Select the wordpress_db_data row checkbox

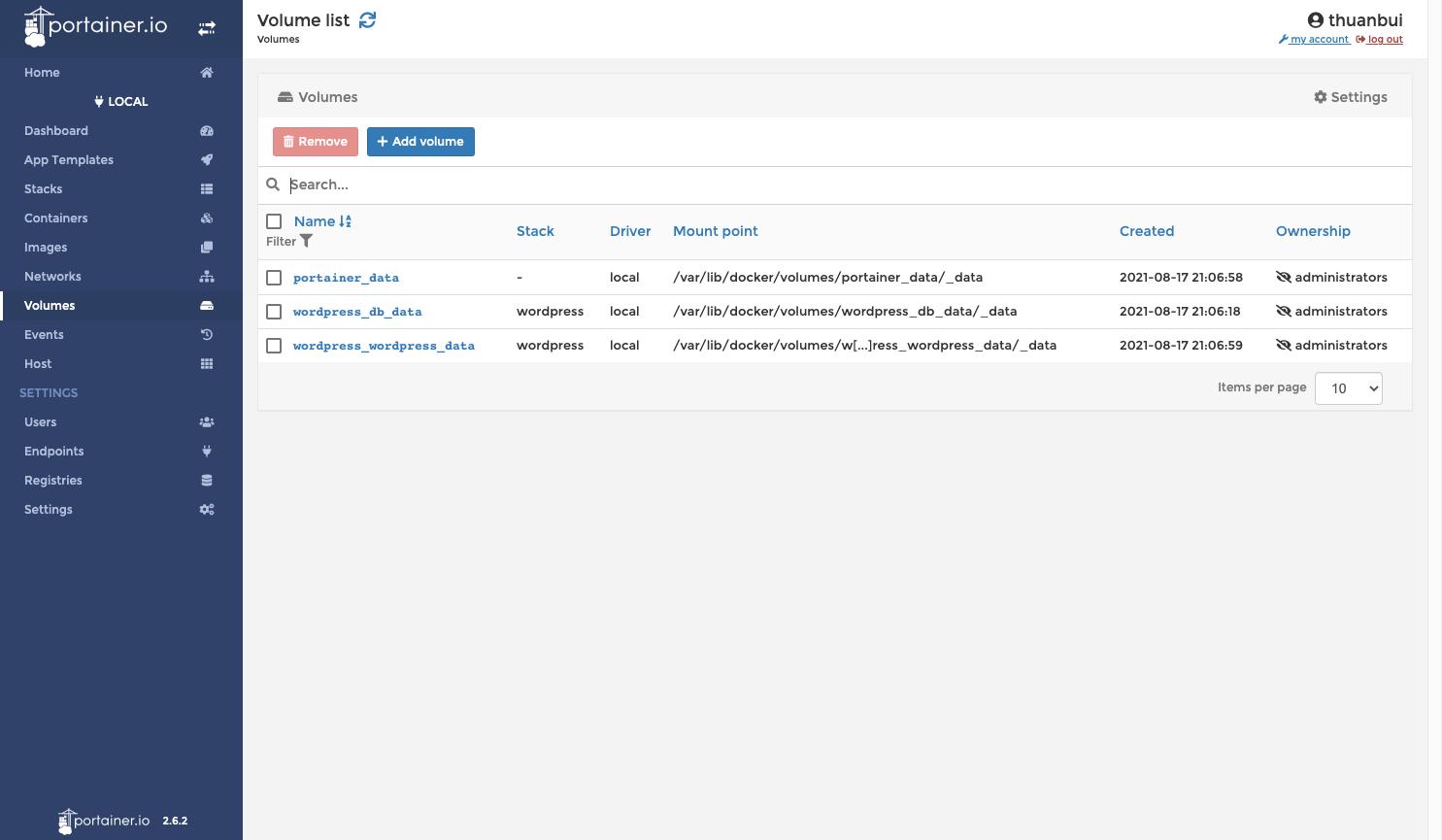pos(274,312)
